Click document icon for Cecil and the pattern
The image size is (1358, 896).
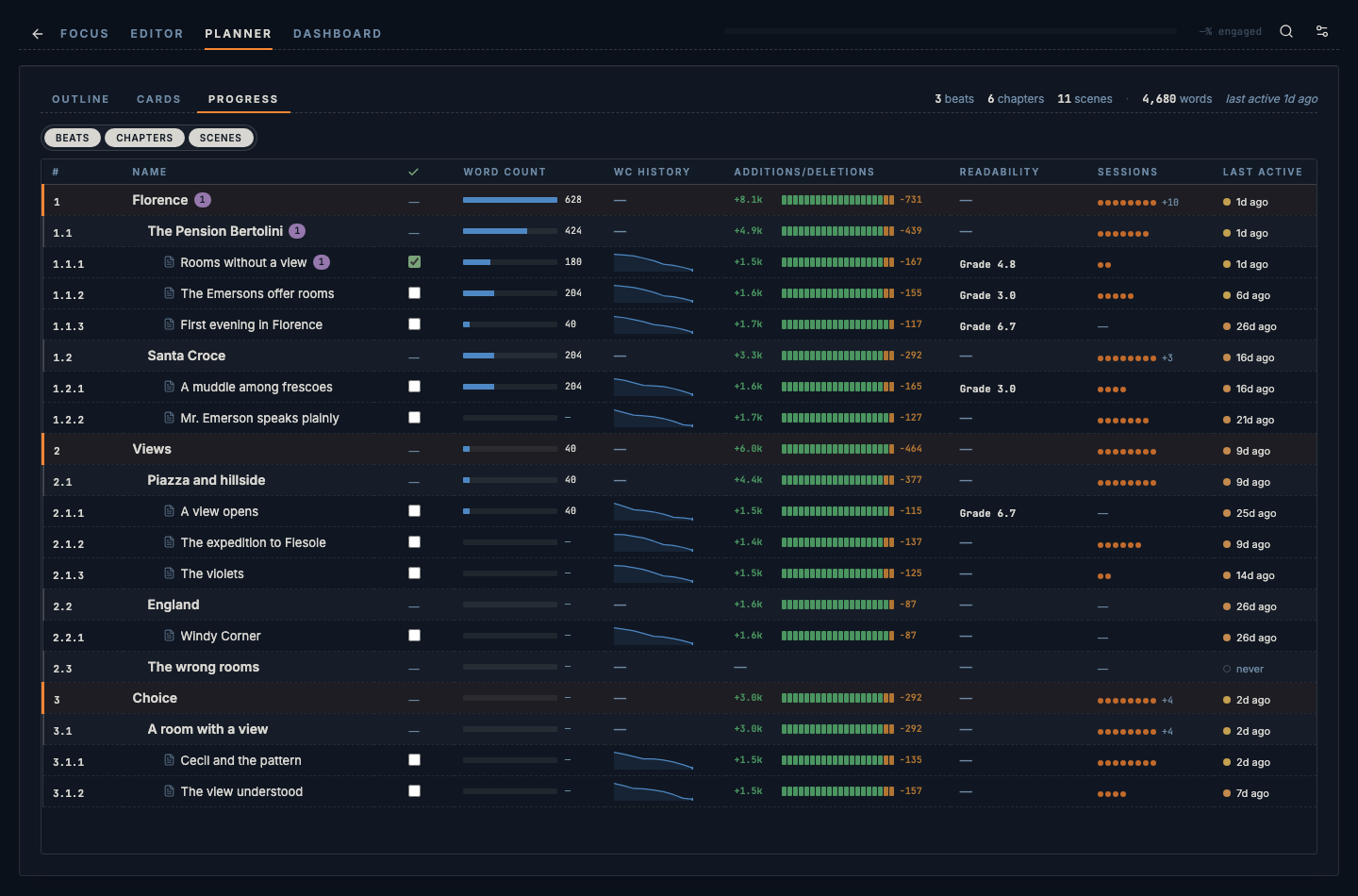click(x=170, y=760)
